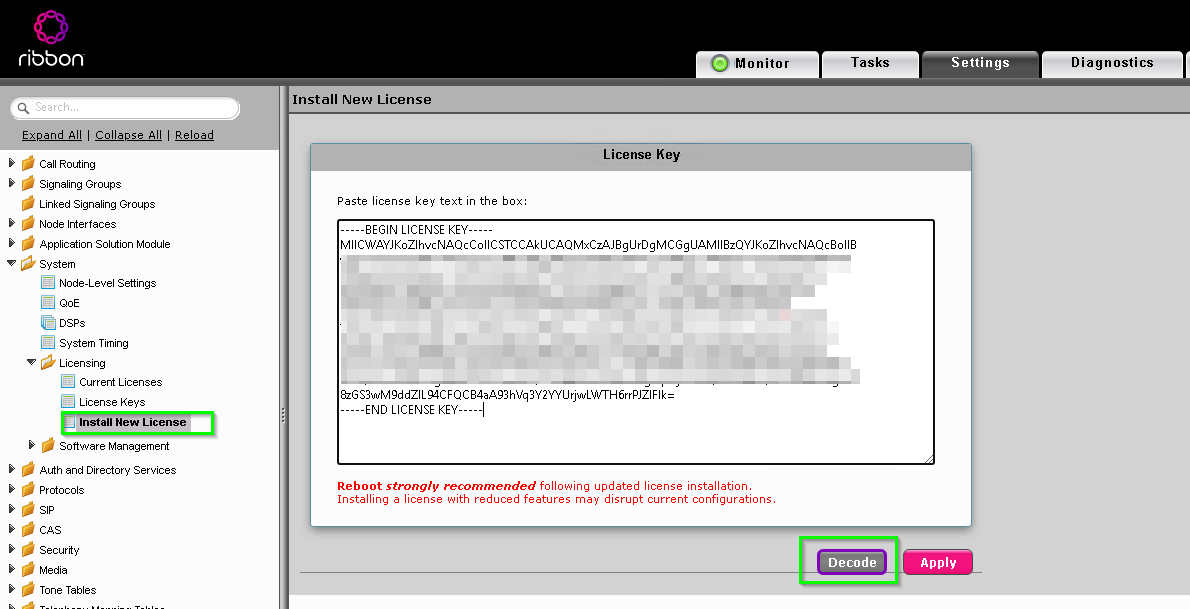Expand the Call Routing tree branch
The width and height of the screenshot is (1190, 609).
10,163
